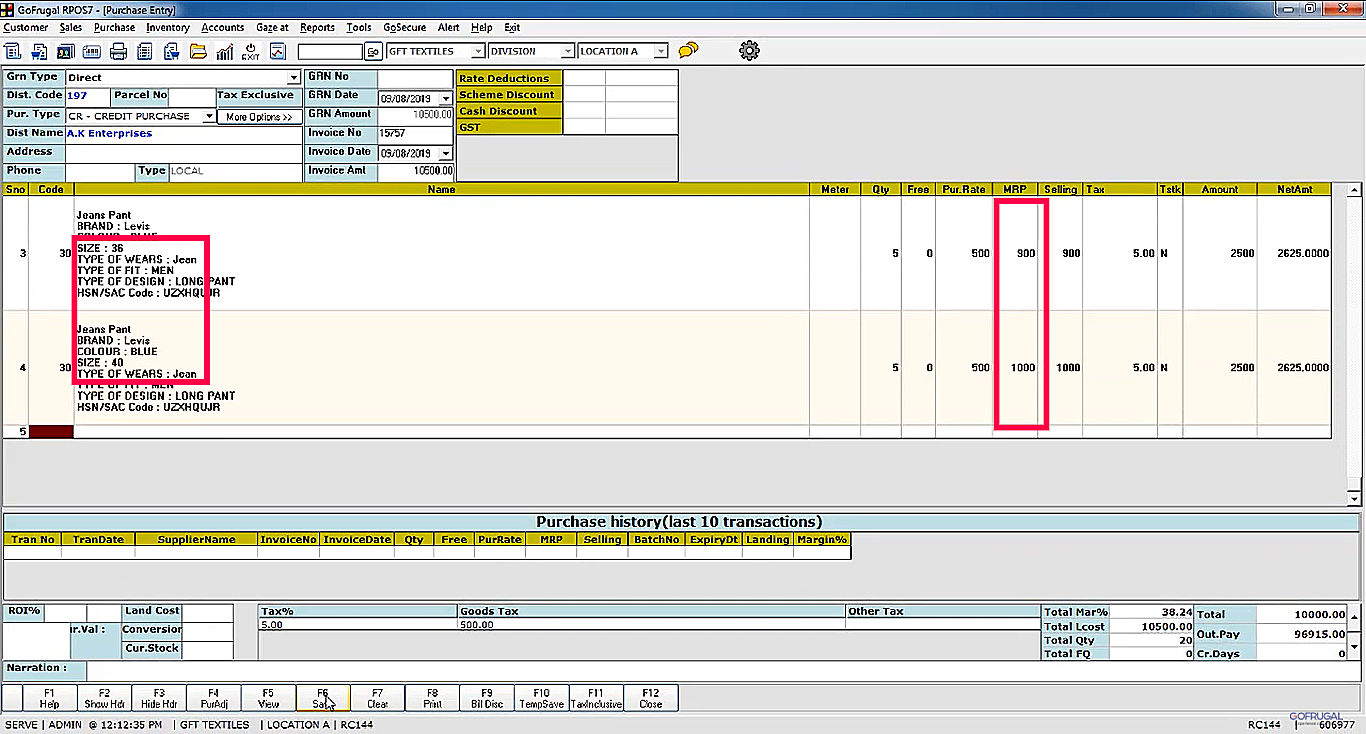Viewport: 1366px width, 734px height.
Task: Click MRP cell showing 1000
Action: (1015, 368)
